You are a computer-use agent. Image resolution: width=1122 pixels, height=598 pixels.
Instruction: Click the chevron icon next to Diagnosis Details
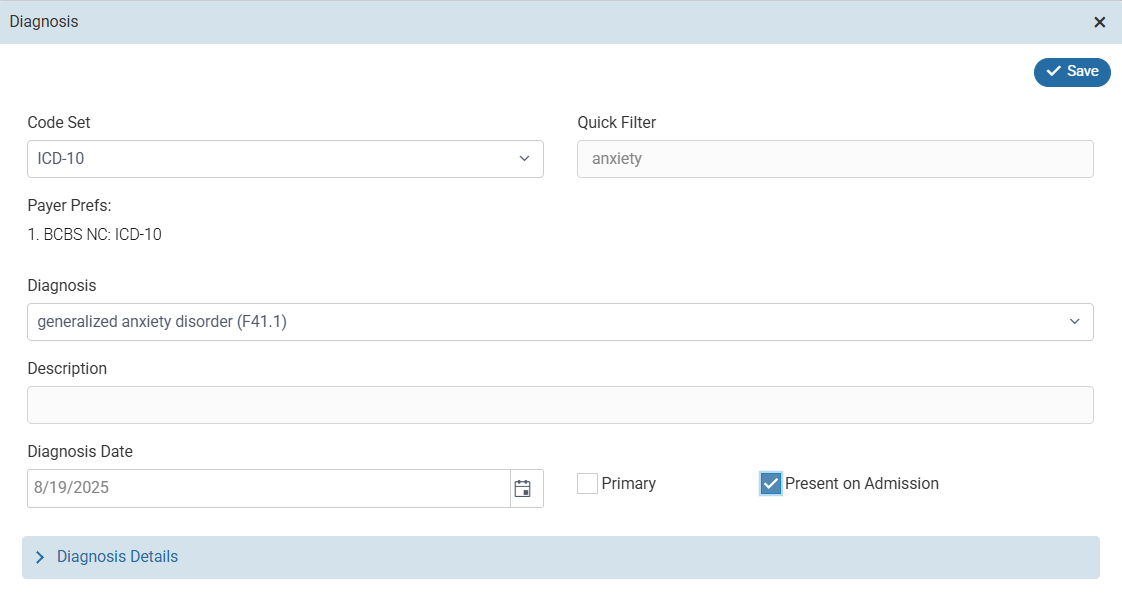40,557
